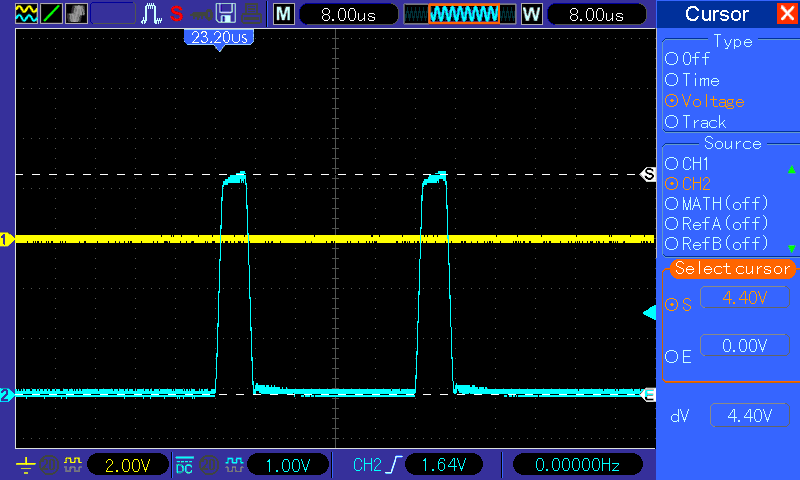Click the W window timebase icon
Viewport: 800px width, 480px height.
pyautogui.click(x=532, y=14)
